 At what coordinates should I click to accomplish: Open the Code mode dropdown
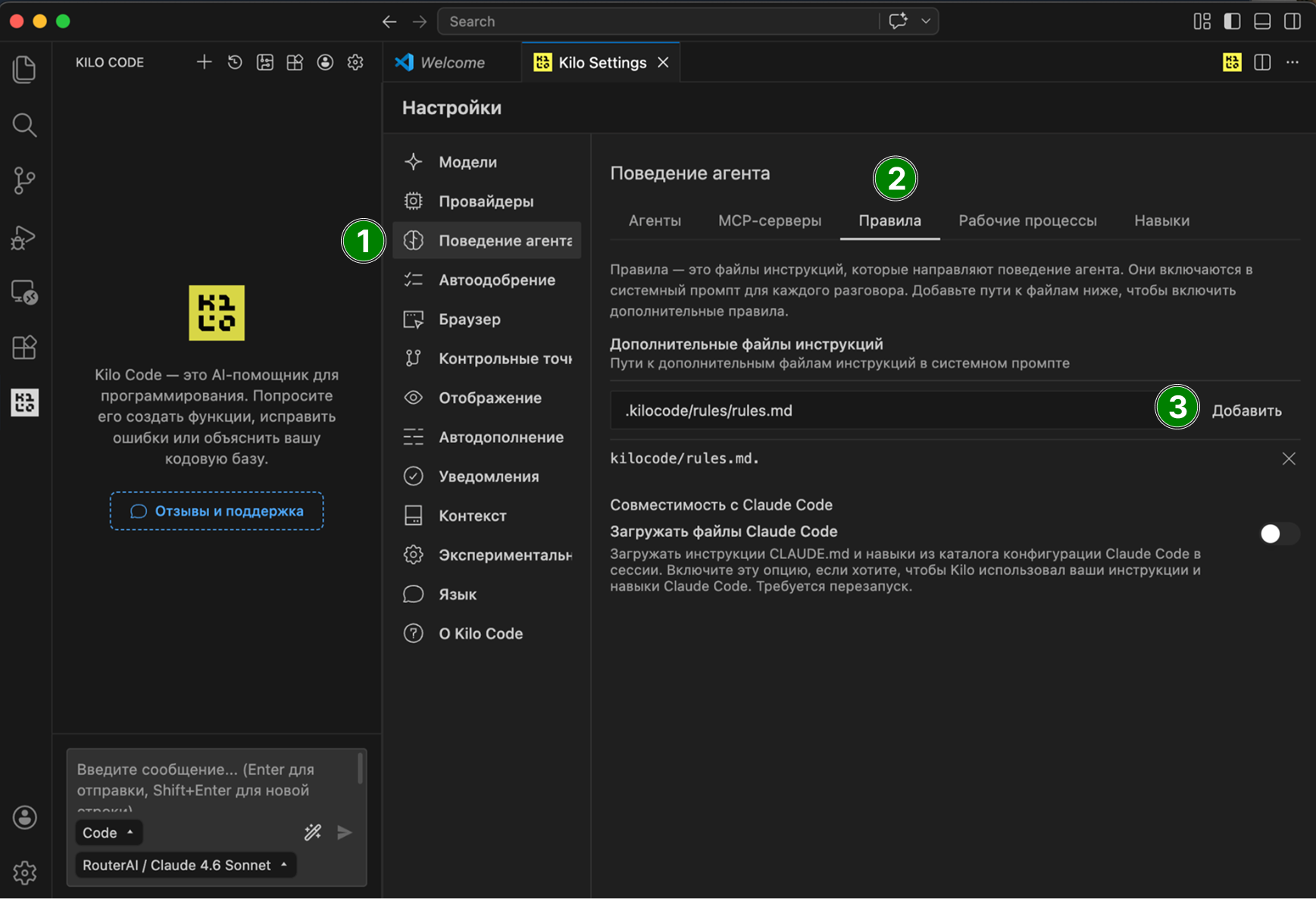pos(109,832)
